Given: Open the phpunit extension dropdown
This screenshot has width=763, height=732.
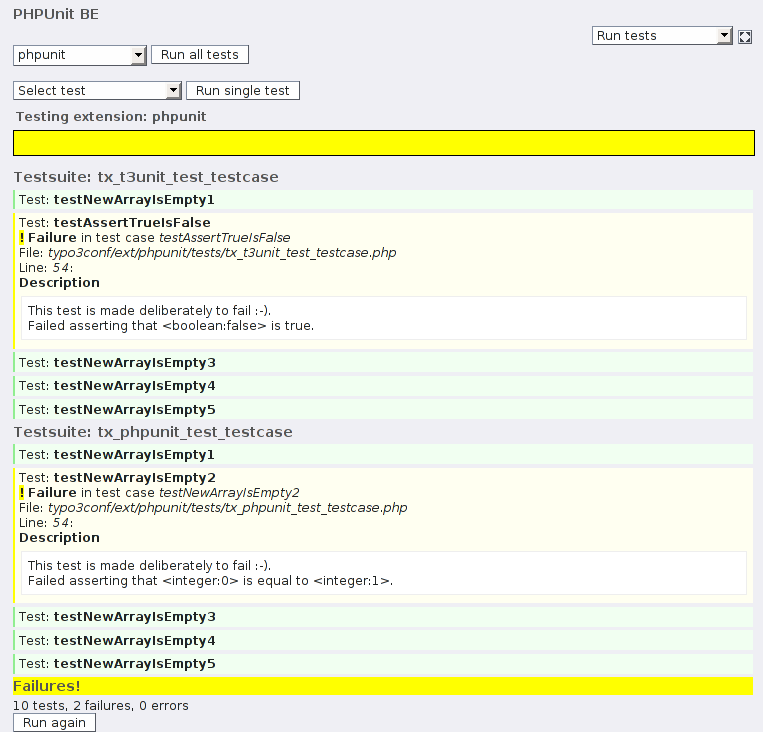Looking at the screenshot, I should coord(80,55).
